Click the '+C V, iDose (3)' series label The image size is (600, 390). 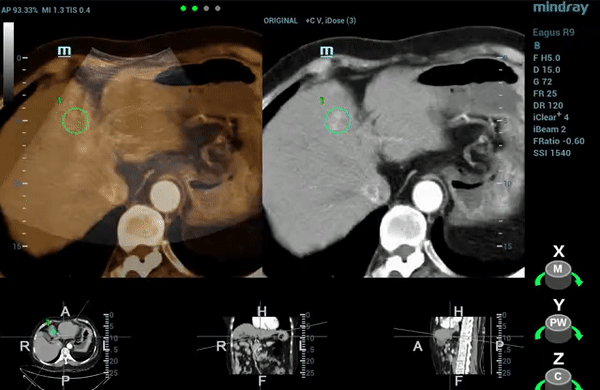pos(331,21)
